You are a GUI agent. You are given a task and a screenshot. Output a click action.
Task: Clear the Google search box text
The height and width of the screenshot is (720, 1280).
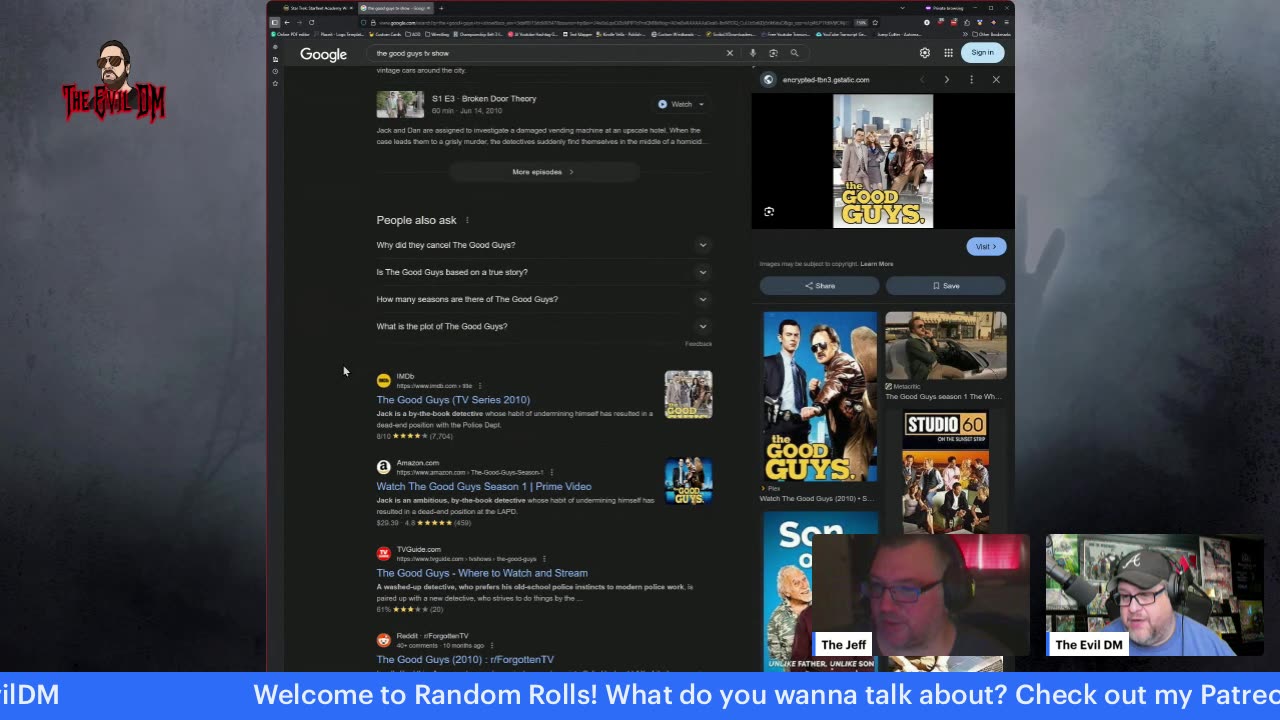tap(729, 53)
